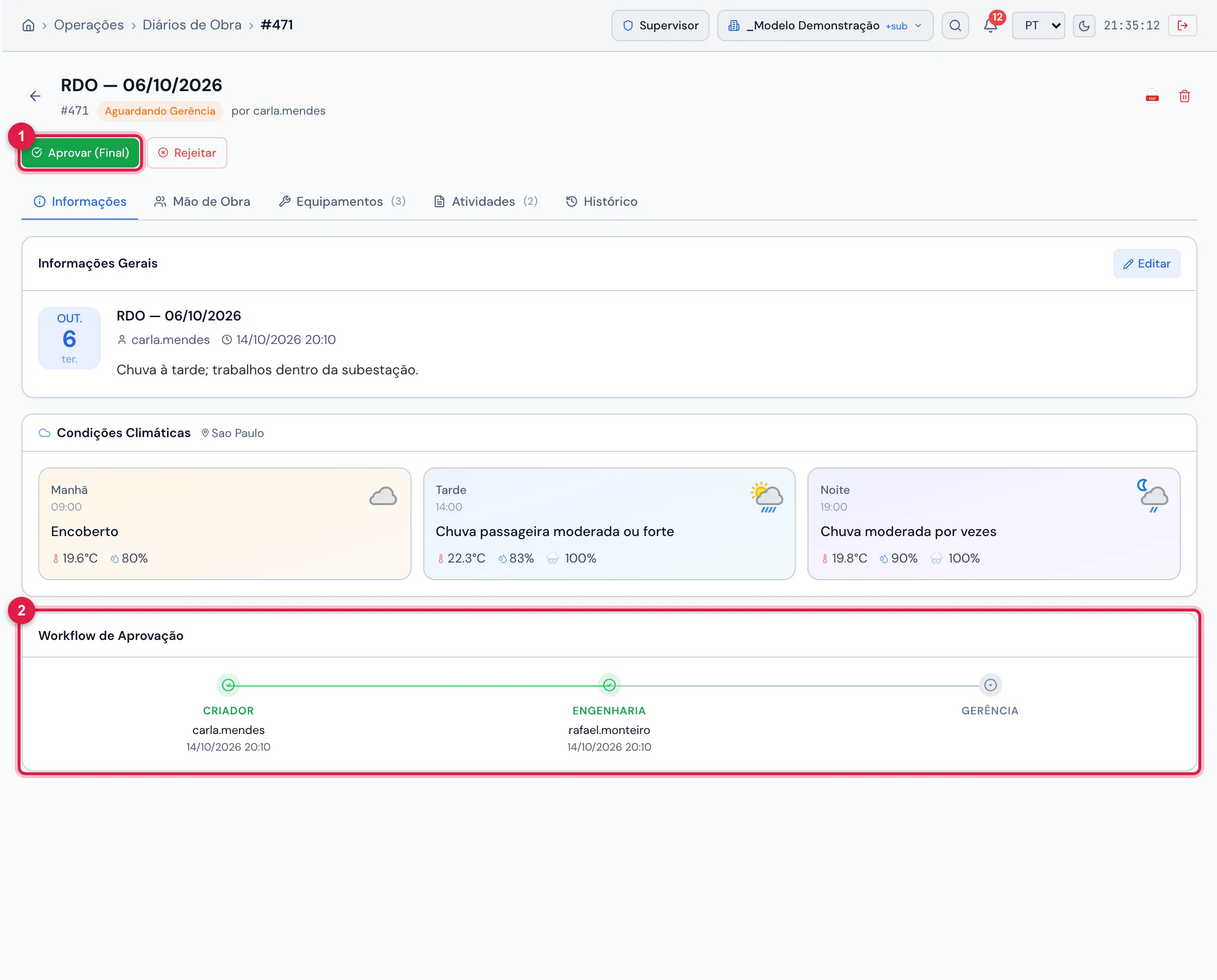This screenshot has width=1217, height=980.
Task: Open the Equipamentos (3) tab
Action: (x=342, y=201)
